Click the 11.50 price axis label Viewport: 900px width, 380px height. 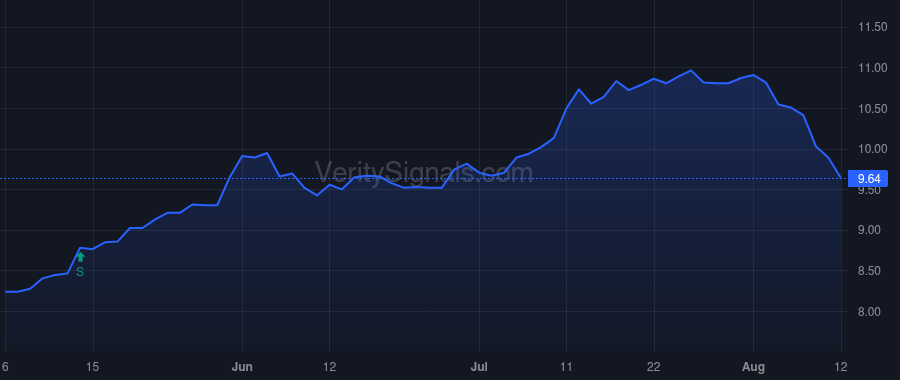click(x=872, y=27)
